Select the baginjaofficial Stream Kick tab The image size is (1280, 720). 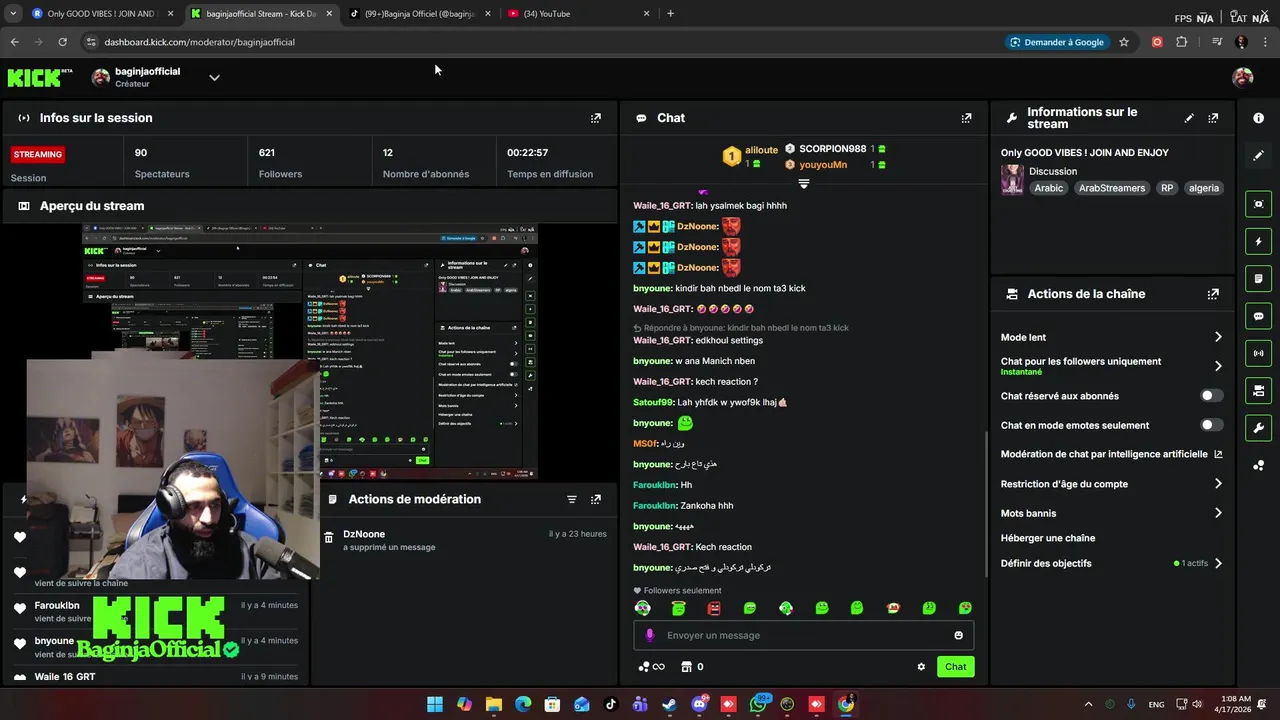tap(262, 14)
